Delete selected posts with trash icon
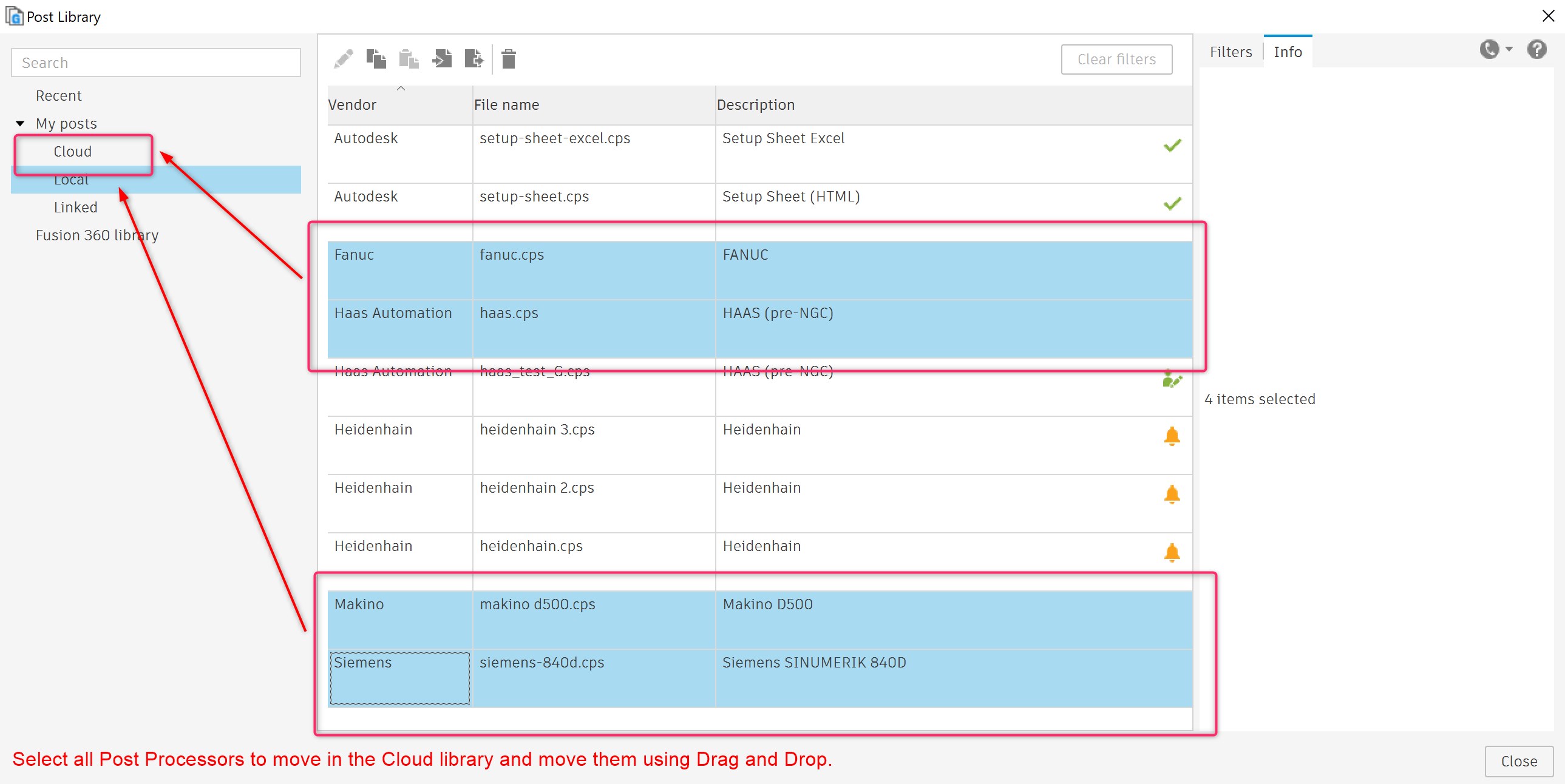Viewport: 1565px width, 784px height. [x=509, y=59]
